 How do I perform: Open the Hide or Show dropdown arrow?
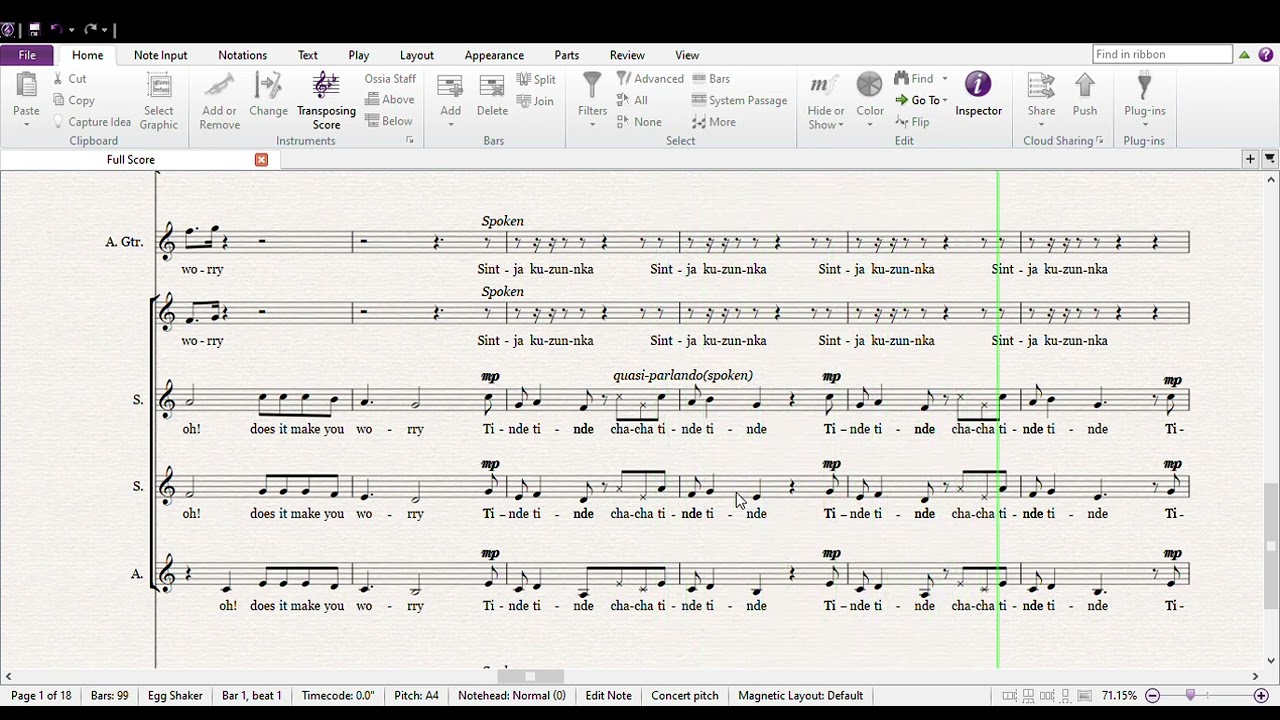(841, 125)
